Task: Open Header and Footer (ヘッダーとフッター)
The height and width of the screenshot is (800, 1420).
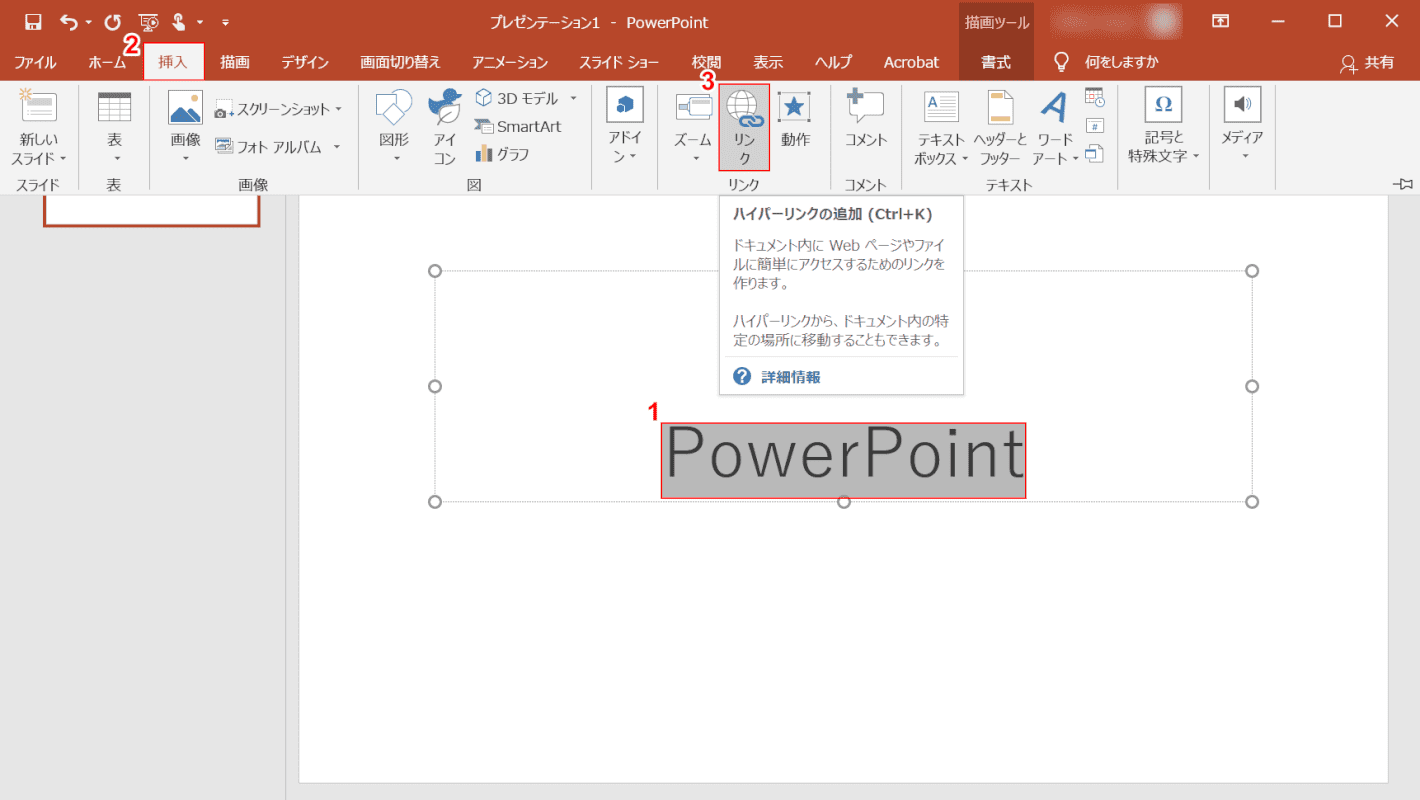Action: (1001, 128)
